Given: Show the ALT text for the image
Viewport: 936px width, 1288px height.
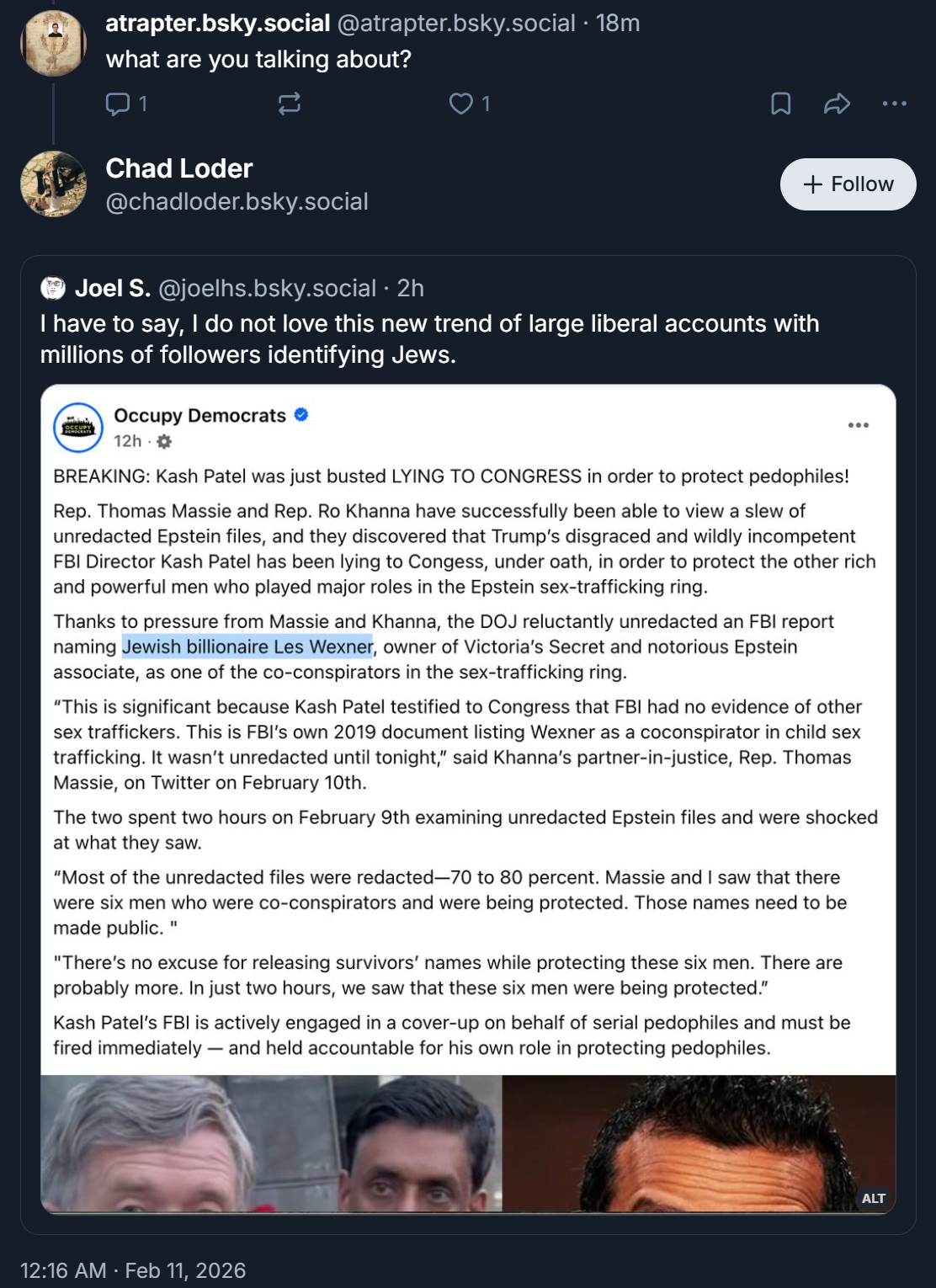Looking at the screenshot, I should (873, 1198).
